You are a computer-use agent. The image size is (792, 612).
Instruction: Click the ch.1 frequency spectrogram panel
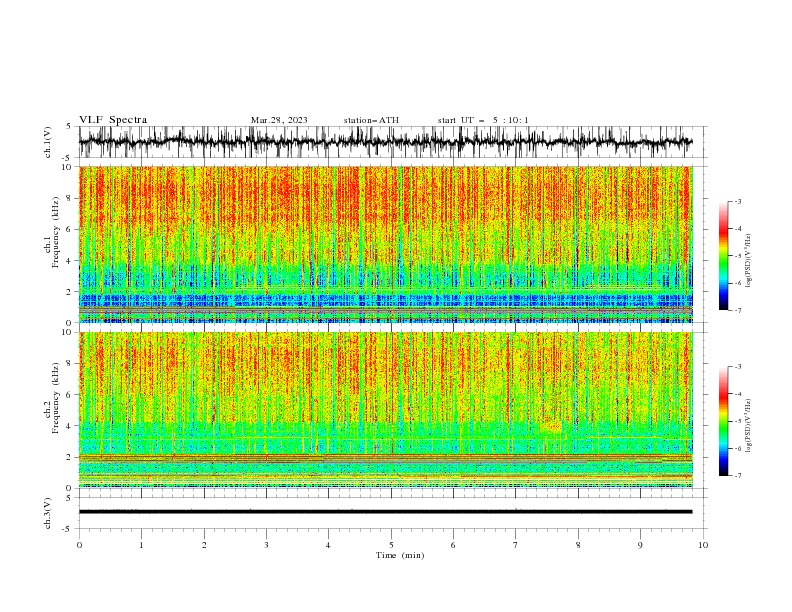386,244
